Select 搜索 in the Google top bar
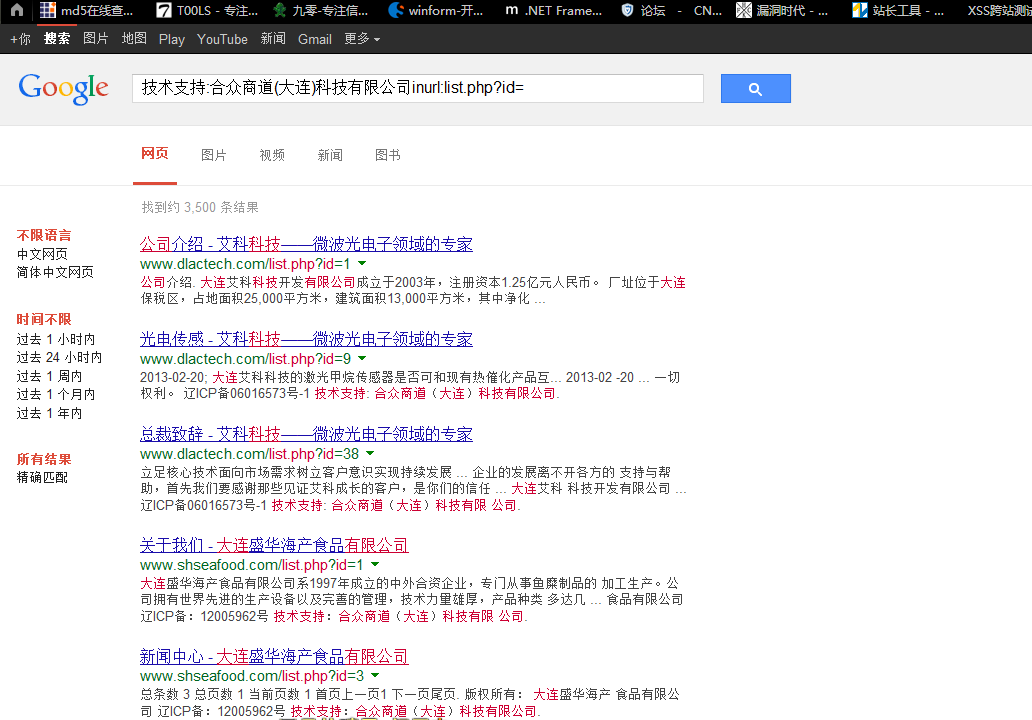The width and height of the screenshot is (1032, 720). [x=57, y=39]
